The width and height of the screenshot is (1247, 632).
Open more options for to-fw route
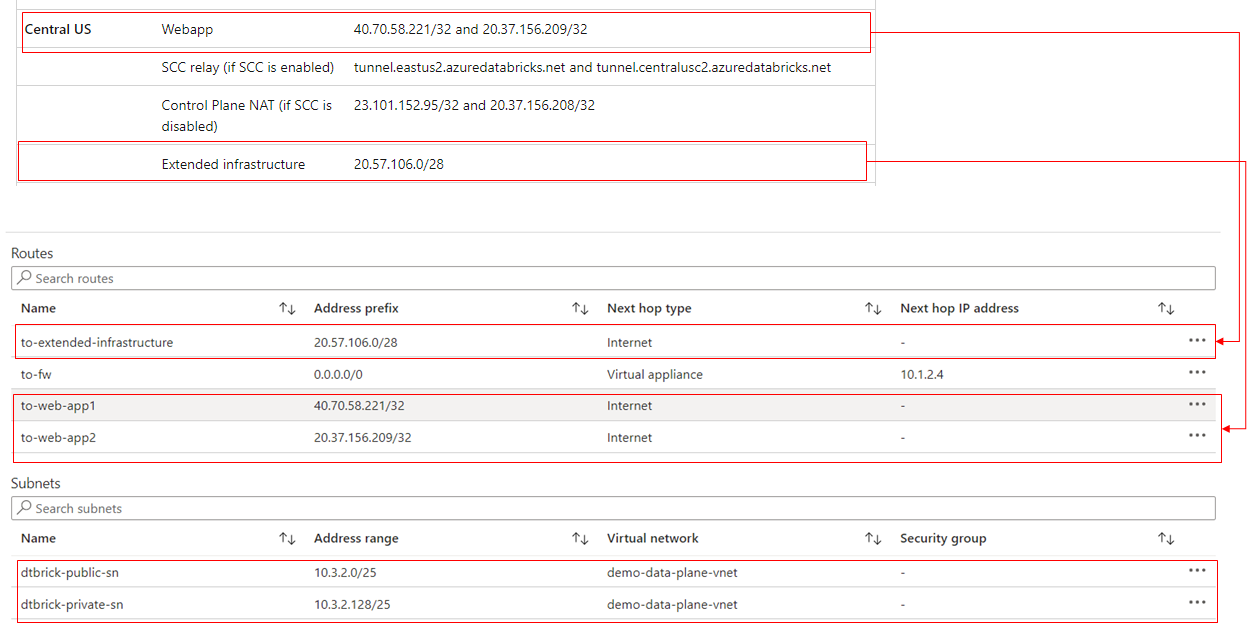coord(1197,373)
